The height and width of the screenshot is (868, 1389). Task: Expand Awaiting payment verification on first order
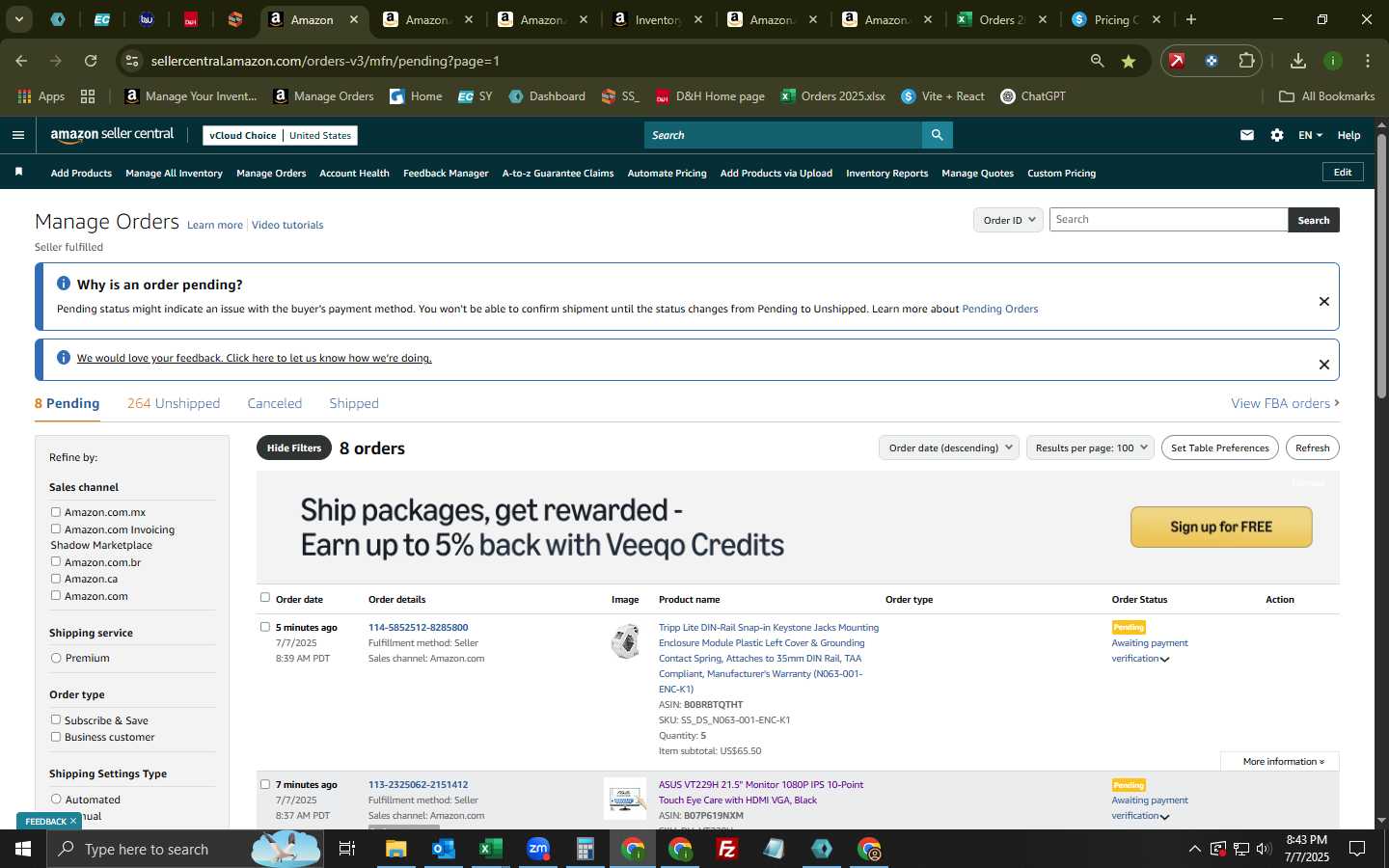click(x=1150, y=651)
